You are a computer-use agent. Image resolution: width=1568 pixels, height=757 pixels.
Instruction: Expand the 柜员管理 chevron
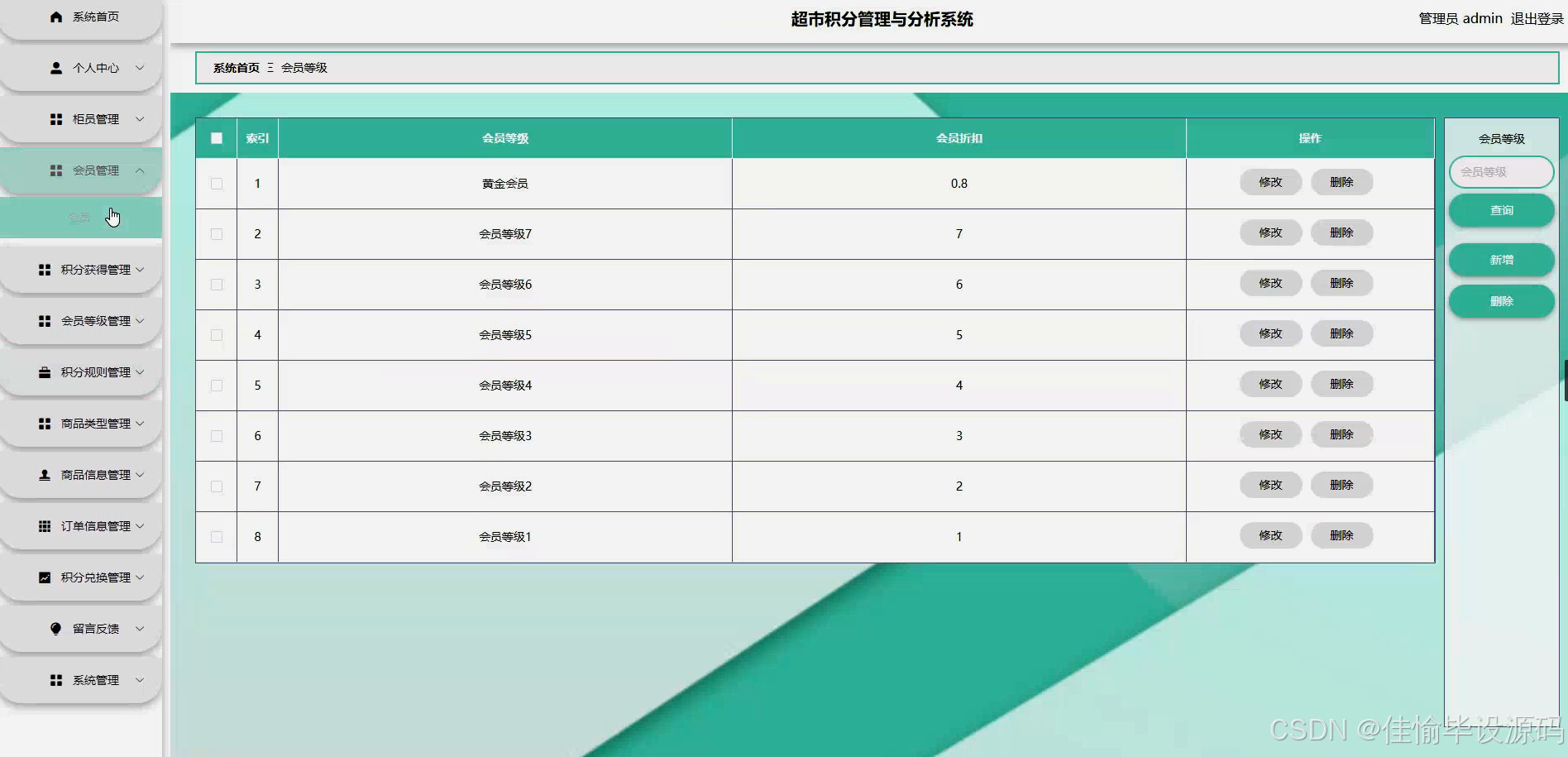(x=140, y=119)
